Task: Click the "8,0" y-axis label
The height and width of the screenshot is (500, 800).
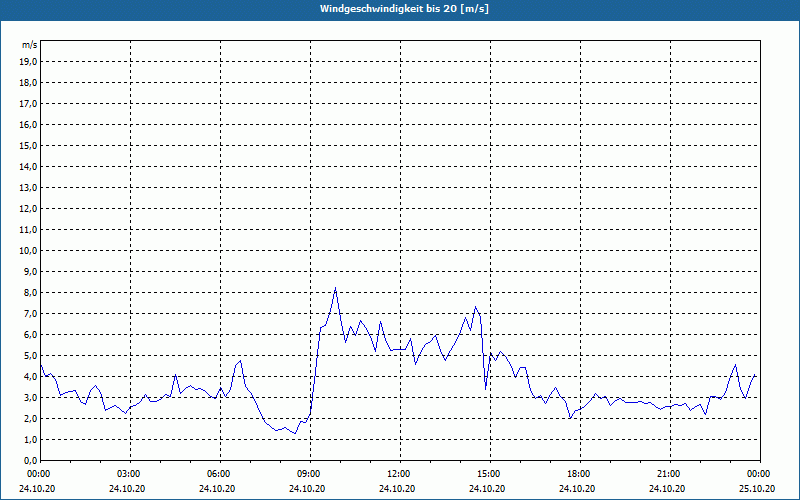Action: pyautogui.click(x=30, y=293)
